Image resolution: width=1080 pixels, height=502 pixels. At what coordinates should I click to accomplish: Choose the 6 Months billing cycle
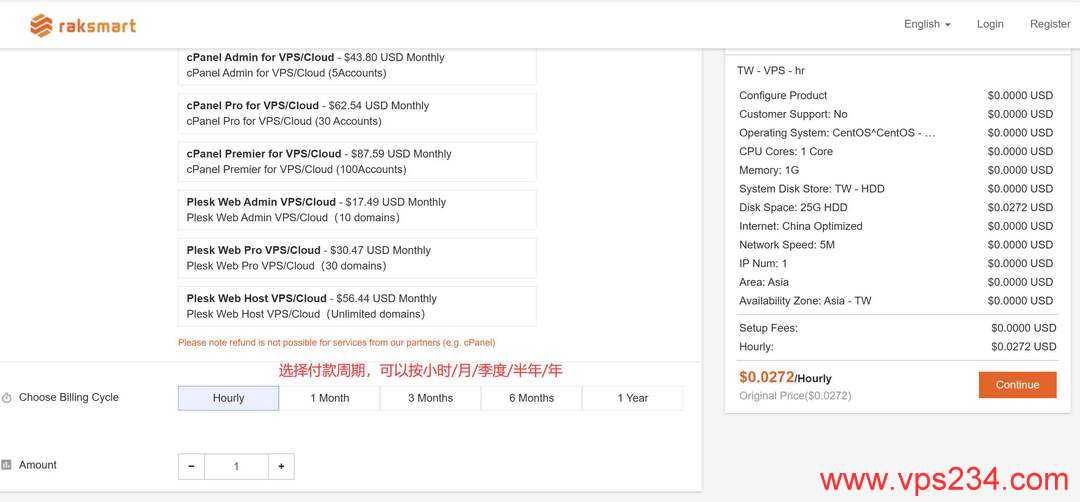point(532,398)
